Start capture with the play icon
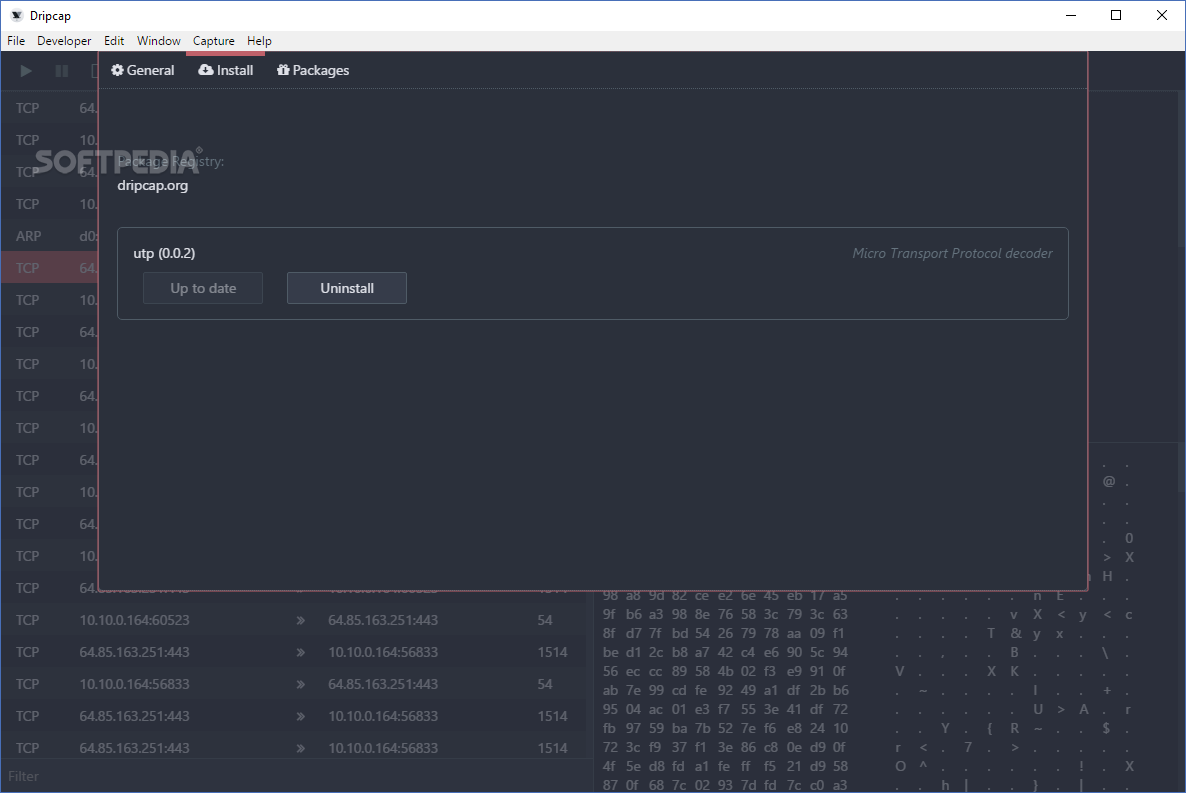This screenshot has height=793, width=1186. (x=26, y=71)
